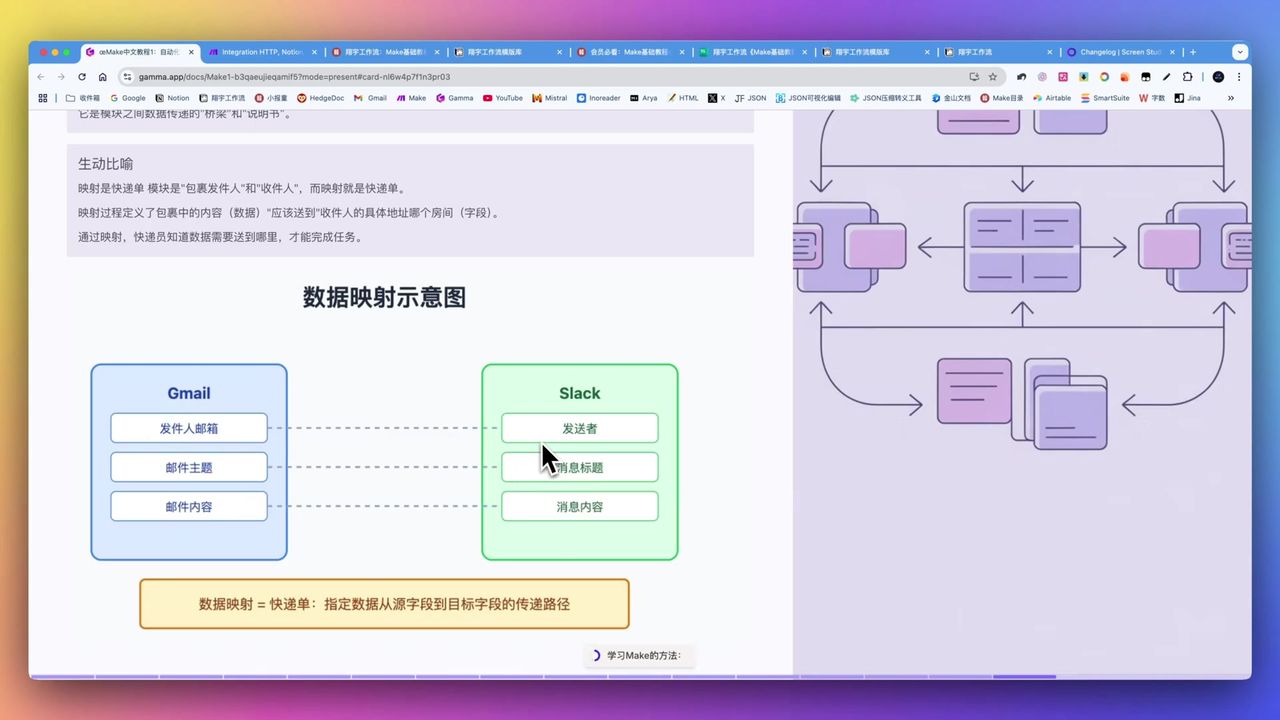1280x720 pixels.
Task: Reload the current page
Action: coord(82,77)
